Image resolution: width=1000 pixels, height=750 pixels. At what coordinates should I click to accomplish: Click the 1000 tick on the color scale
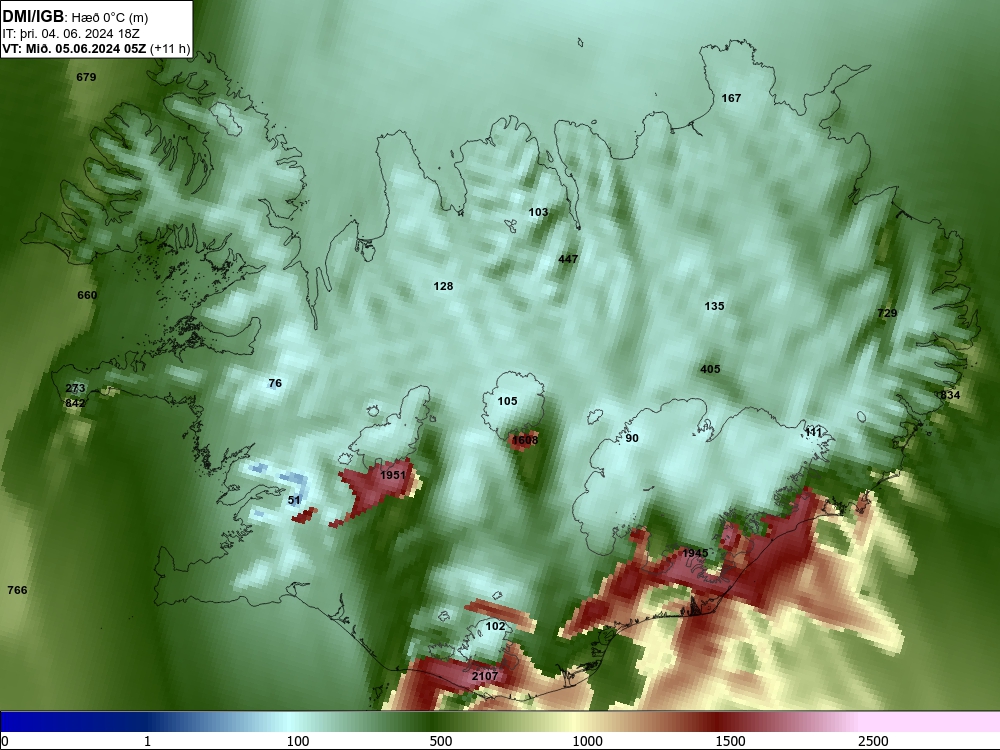(x=587, y=741)
